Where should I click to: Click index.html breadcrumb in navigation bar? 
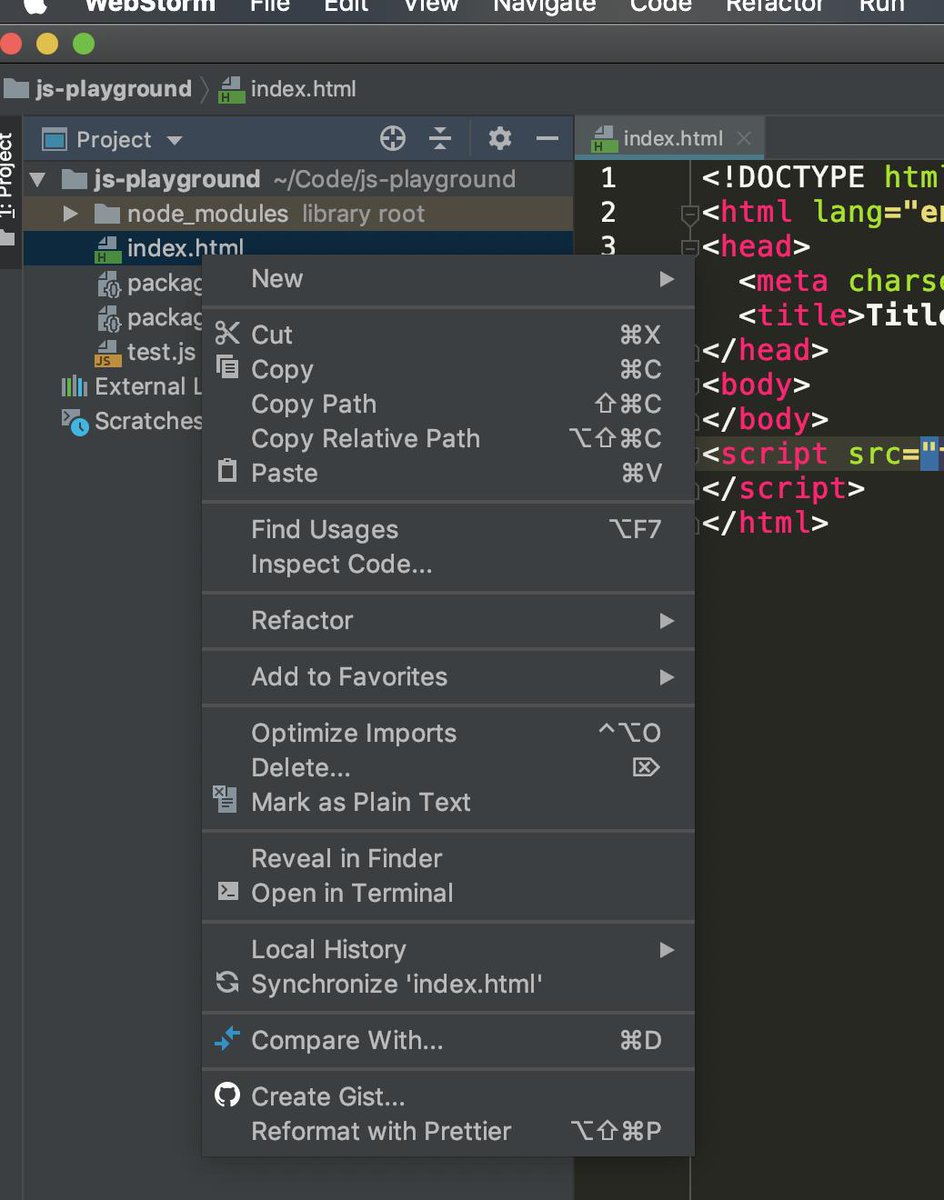(288, 89)
